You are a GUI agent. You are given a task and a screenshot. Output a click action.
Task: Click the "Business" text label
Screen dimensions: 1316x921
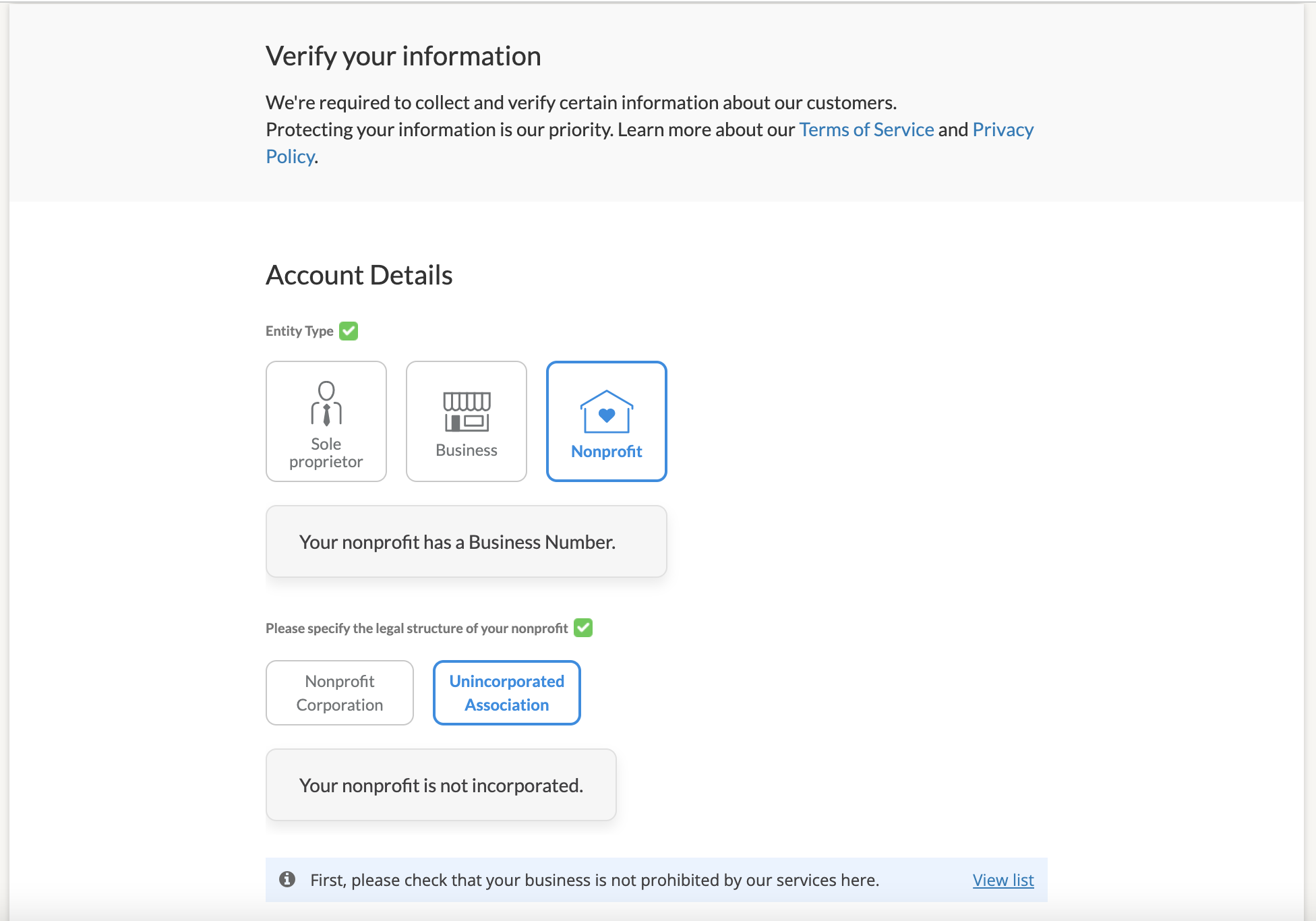pos(467,450)
